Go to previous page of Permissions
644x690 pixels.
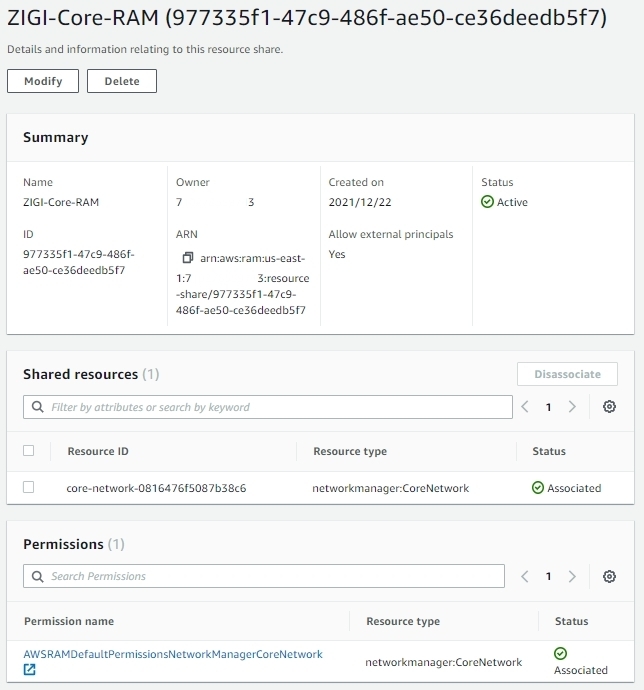point(525,577)
